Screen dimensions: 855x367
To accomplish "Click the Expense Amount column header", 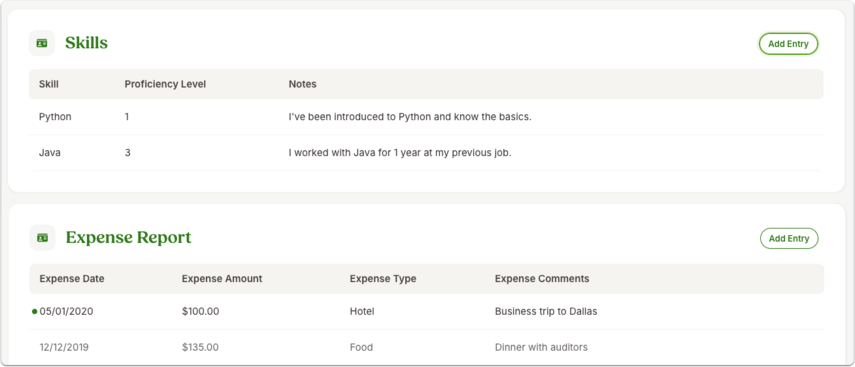I will (x=222, y=279).
